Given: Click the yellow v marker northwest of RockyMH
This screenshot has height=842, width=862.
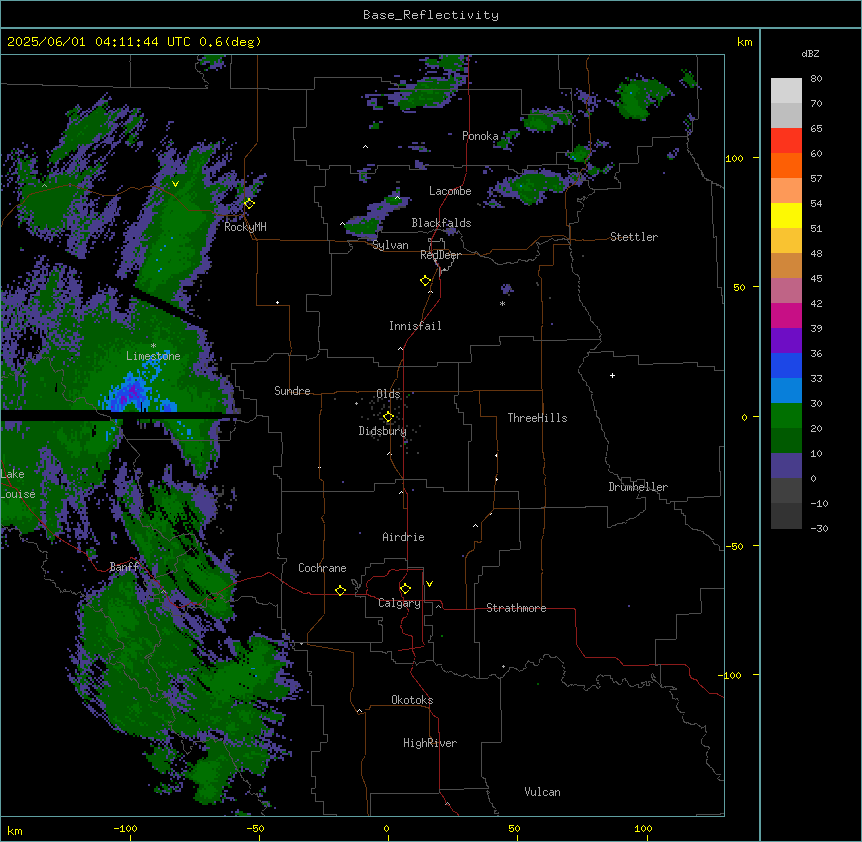Looking at the screenshot, I should point(175,184).
